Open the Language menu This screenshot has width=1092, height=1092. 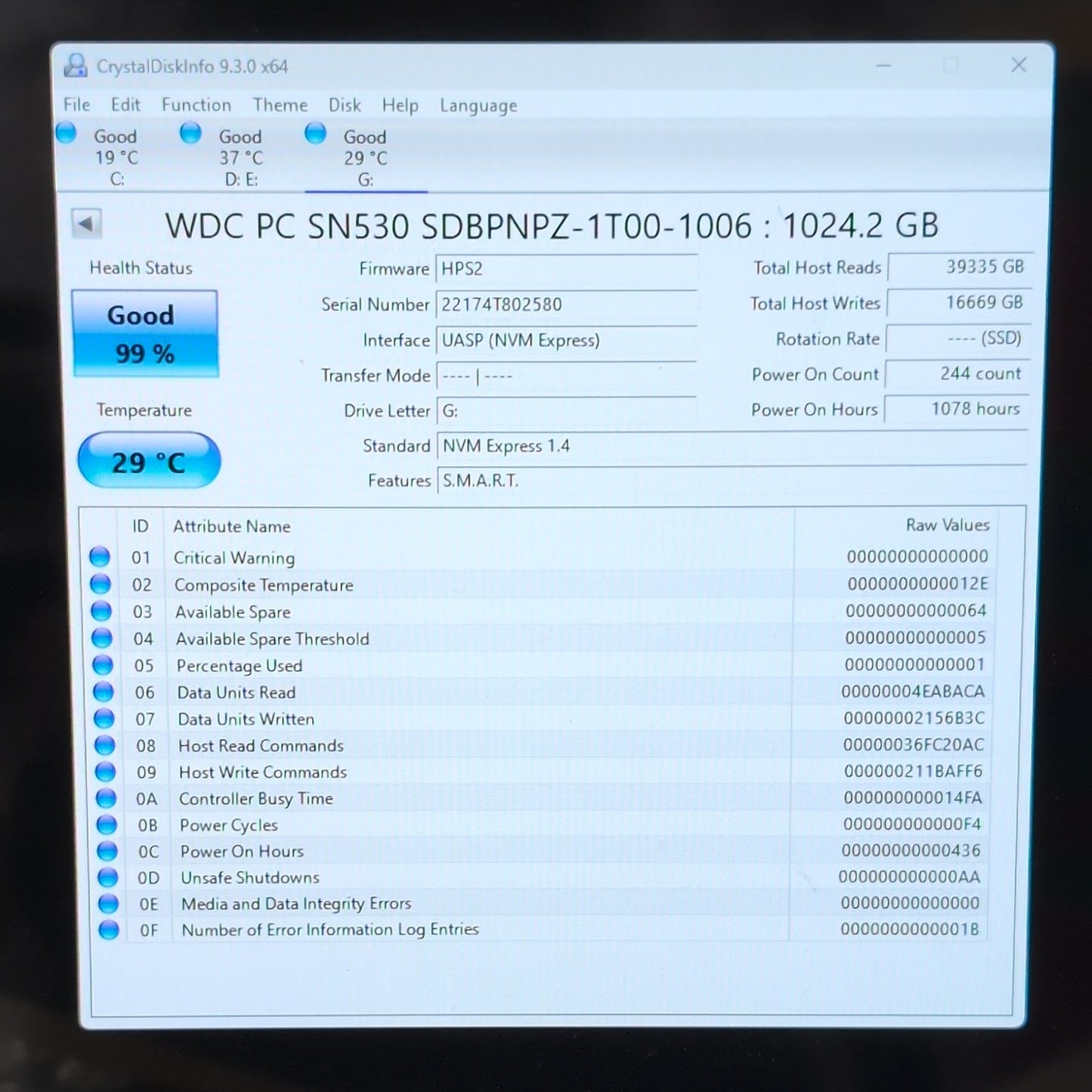(478, 106)
